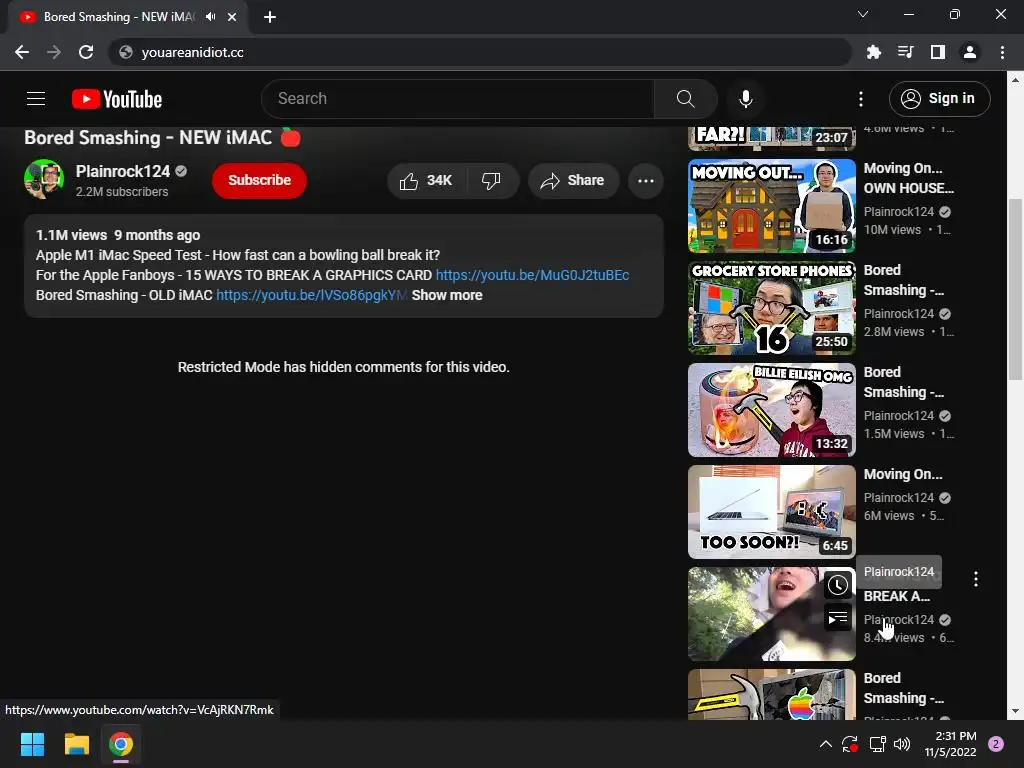1024x768 pixels.
Task: Go forward in the browser
Action: tap(54, 52)
